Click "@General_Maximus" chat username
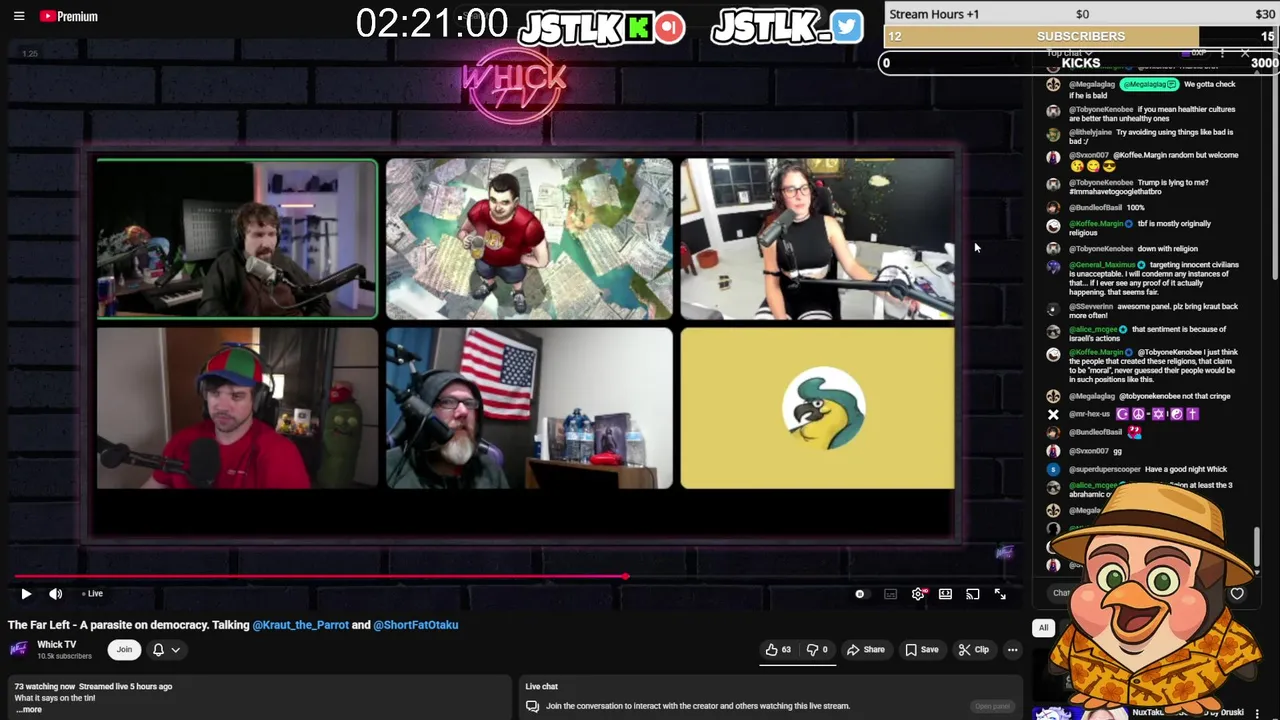This screenshot has height=720, width=1280. click(1102, 265)
